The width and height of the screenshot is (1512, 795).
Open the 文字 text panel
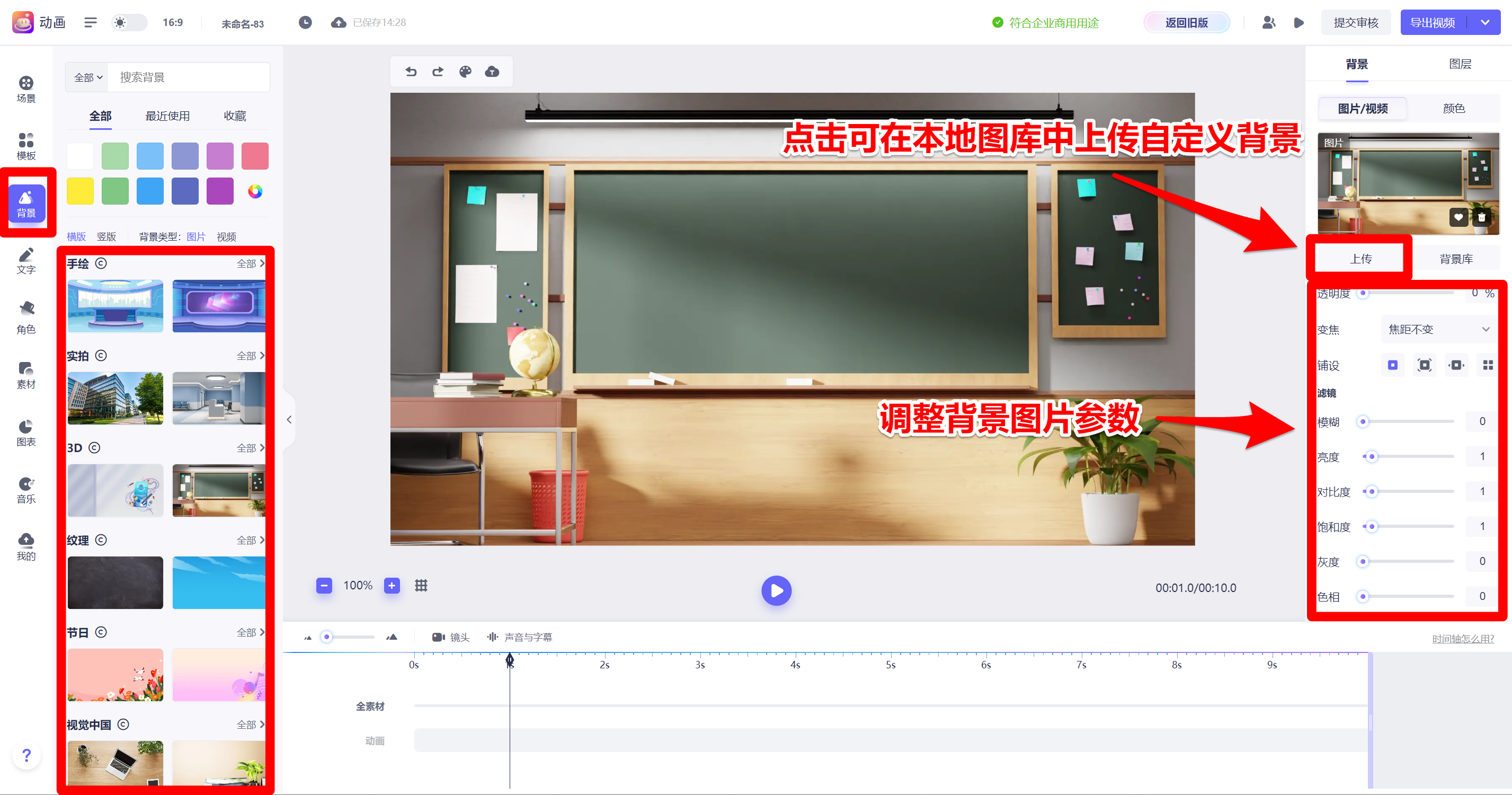26,261
